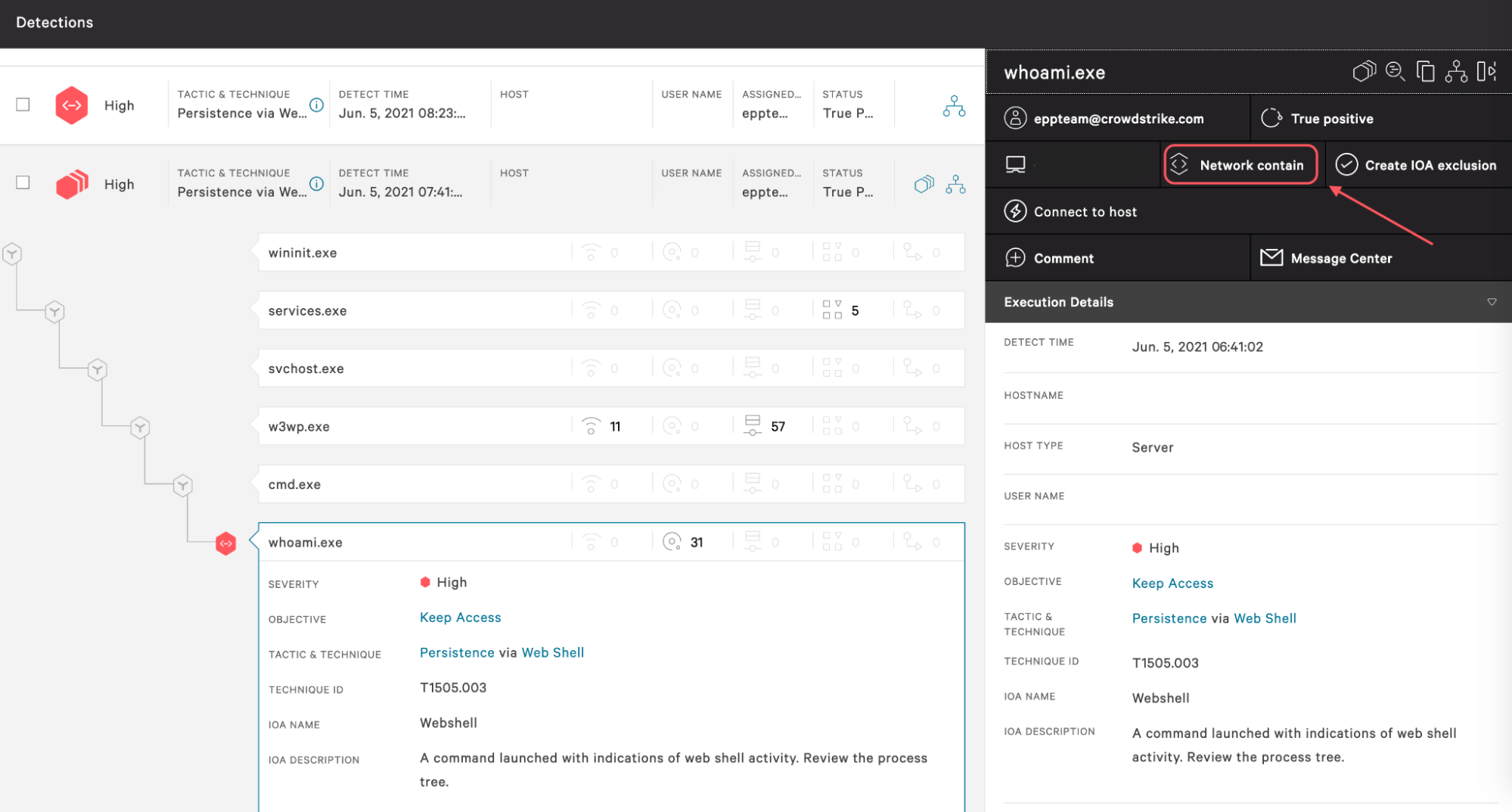The image size is (1512, 812).
Task: Expand the svchost.exe process row
Action: tap(611, 369)
